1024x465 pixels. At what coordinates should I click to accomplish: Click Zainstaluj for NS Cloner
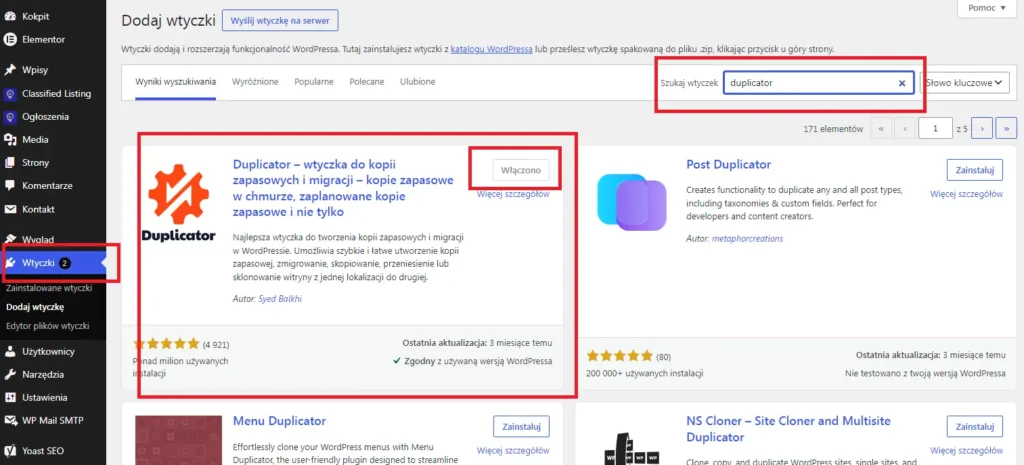pos(974,426)
